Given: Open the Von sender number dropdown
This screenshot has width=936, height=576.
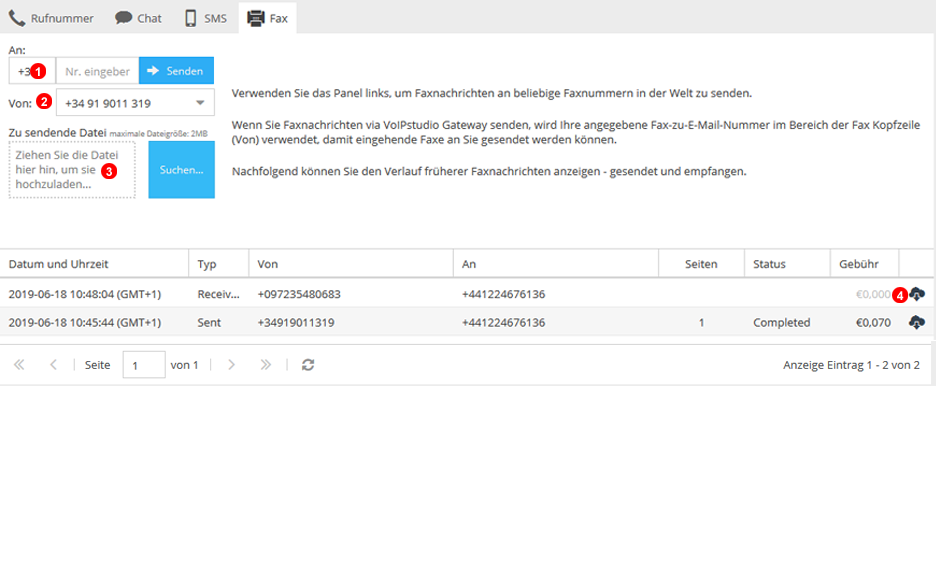Looking at the screenshot, I should coord(200,103).
